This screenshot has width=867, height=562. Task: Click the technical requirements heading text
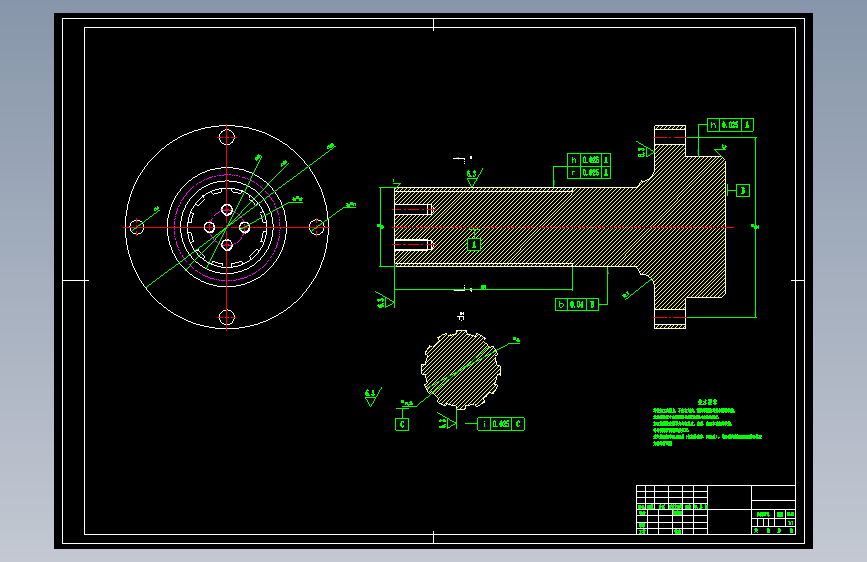(707, 402)
